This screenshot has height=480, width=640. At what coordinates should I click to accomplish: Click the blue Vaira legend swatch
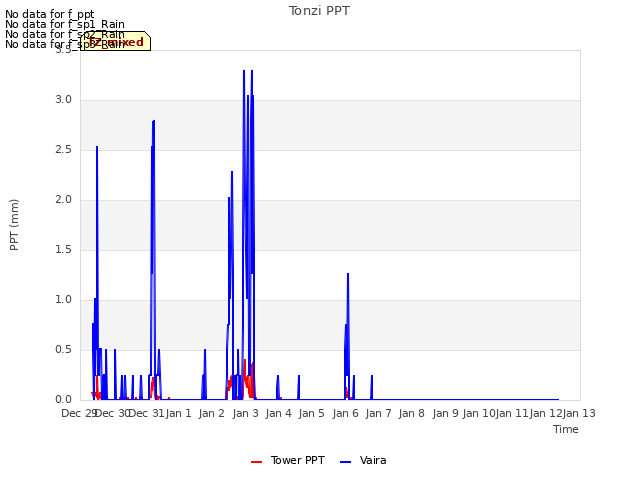click(x=345, y=462)
